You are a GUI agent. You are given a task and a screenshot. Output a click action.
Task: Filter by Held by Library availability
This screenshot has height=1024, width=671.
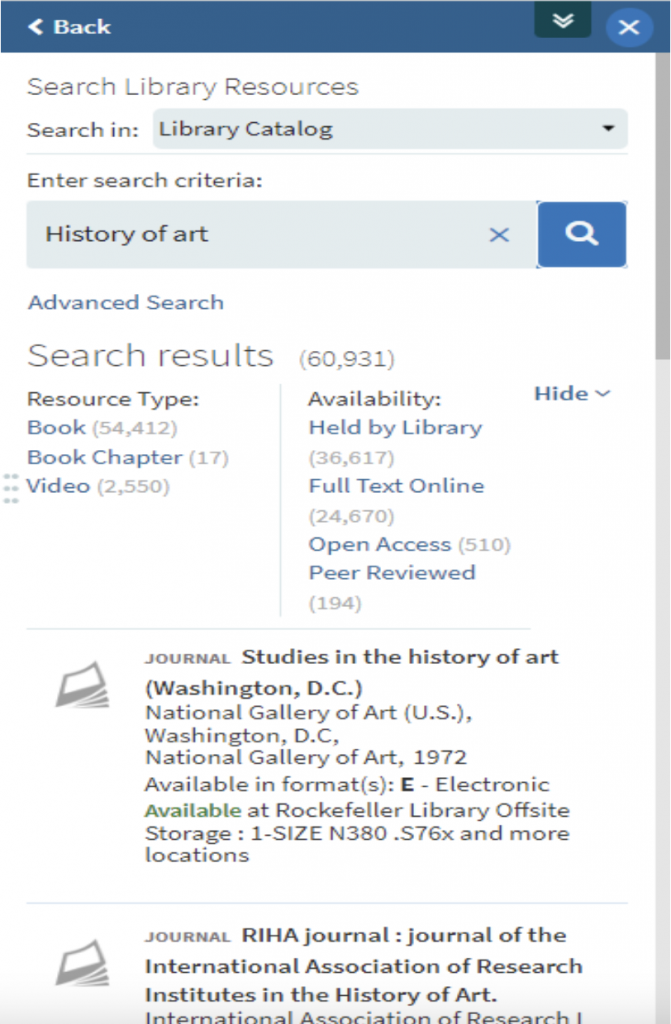tap(395, 428)
